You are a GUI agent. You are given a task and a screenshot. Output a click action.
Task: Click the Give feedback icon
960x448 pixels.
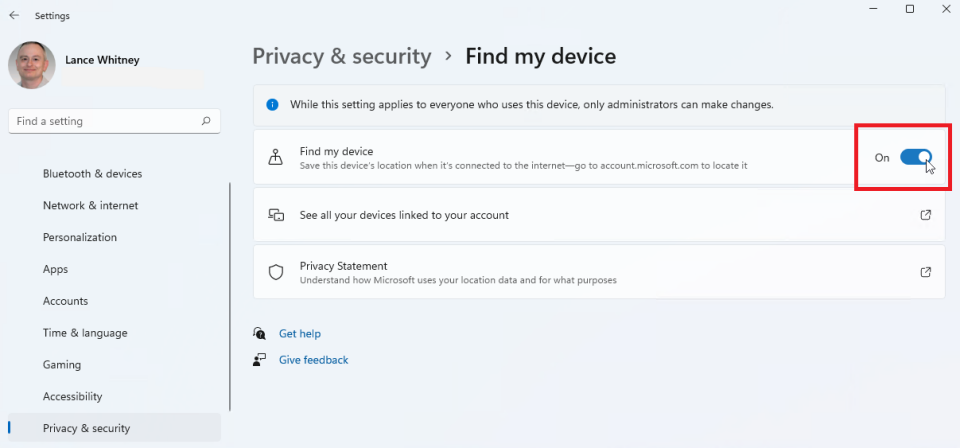pos(260,360)
